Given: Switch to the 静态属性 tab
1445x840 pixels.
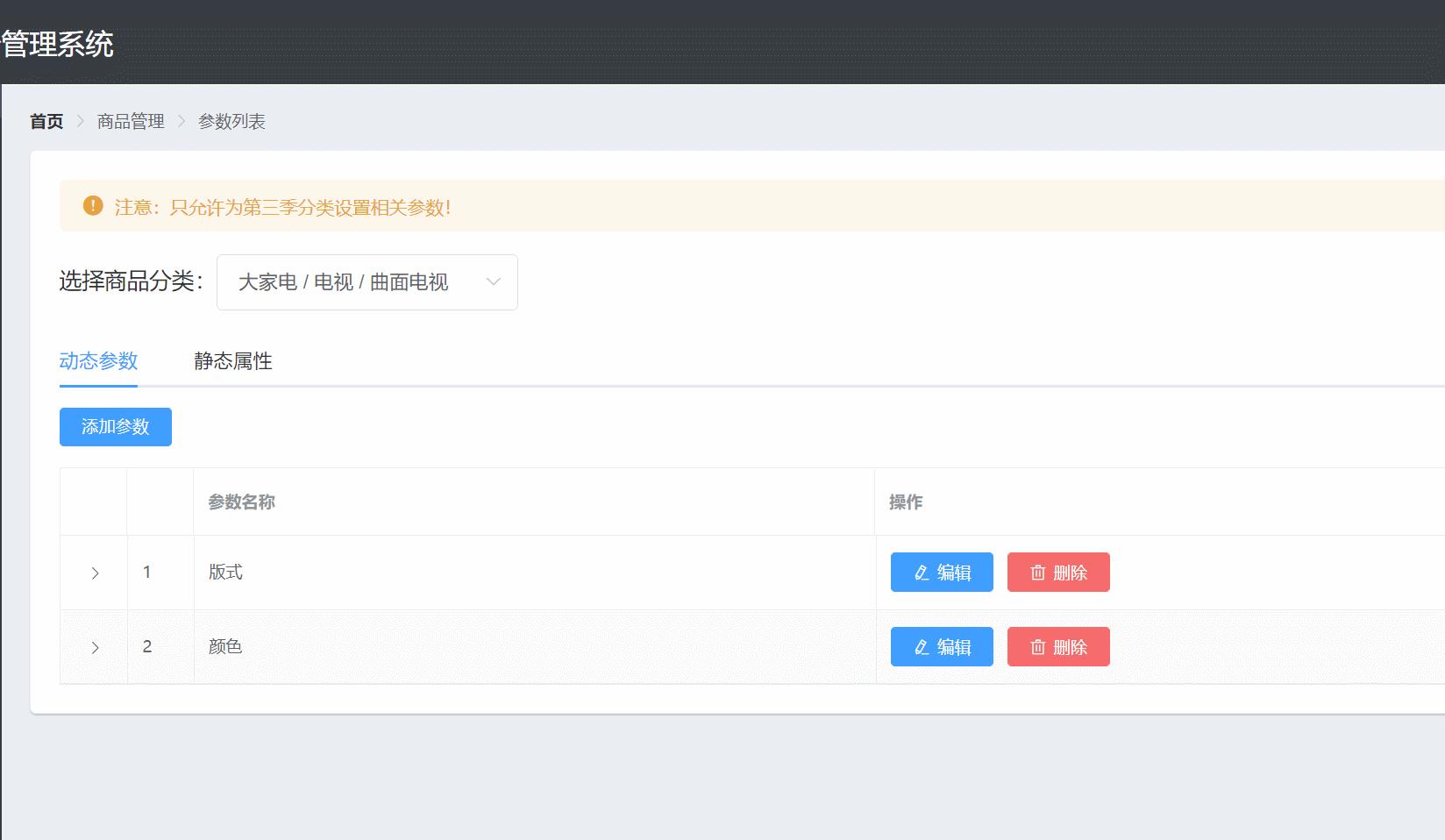Looking at the screenshot, I should pyautogui.click(x=233, y=361).
